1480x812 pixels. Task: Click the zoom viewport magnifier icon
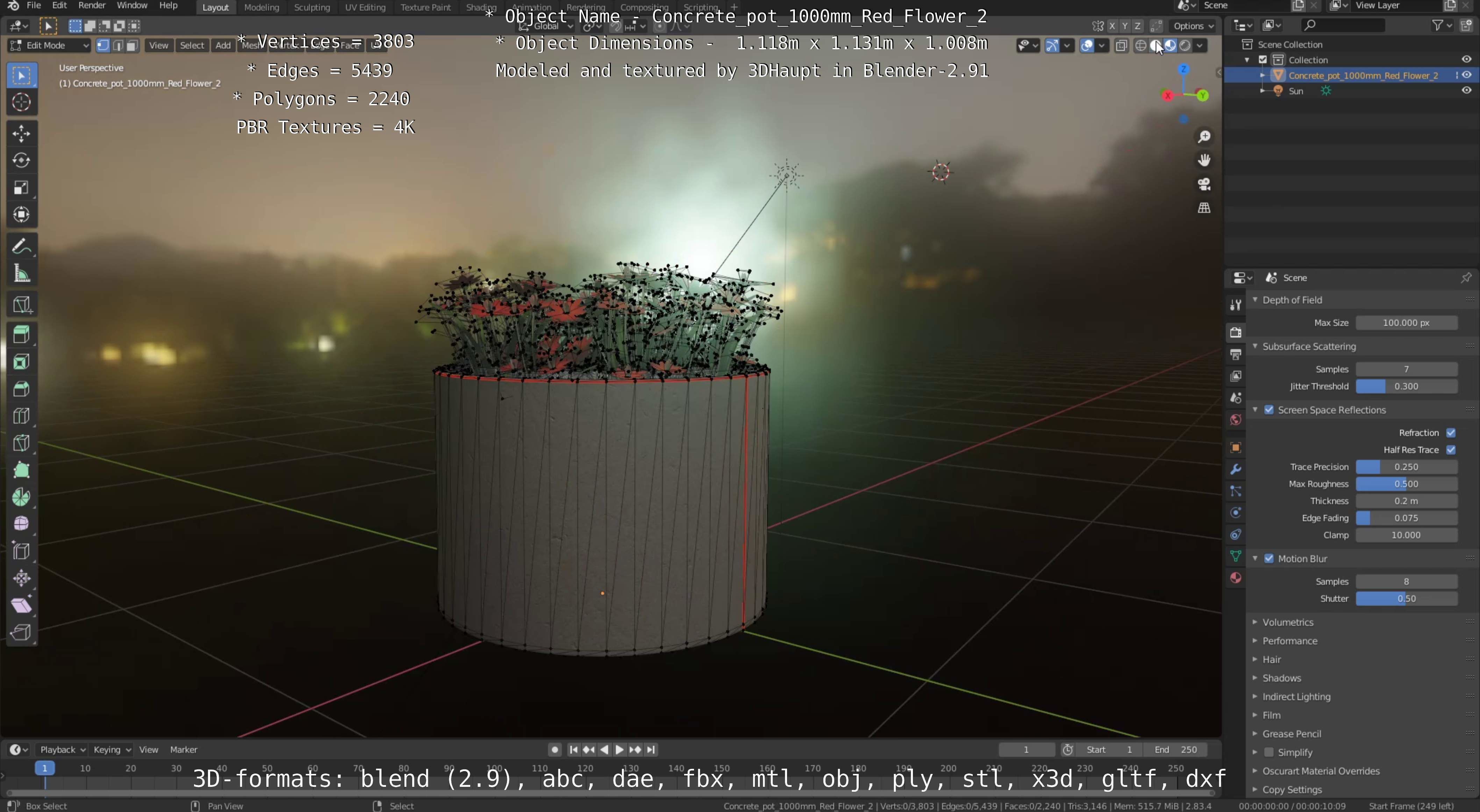1204,137
